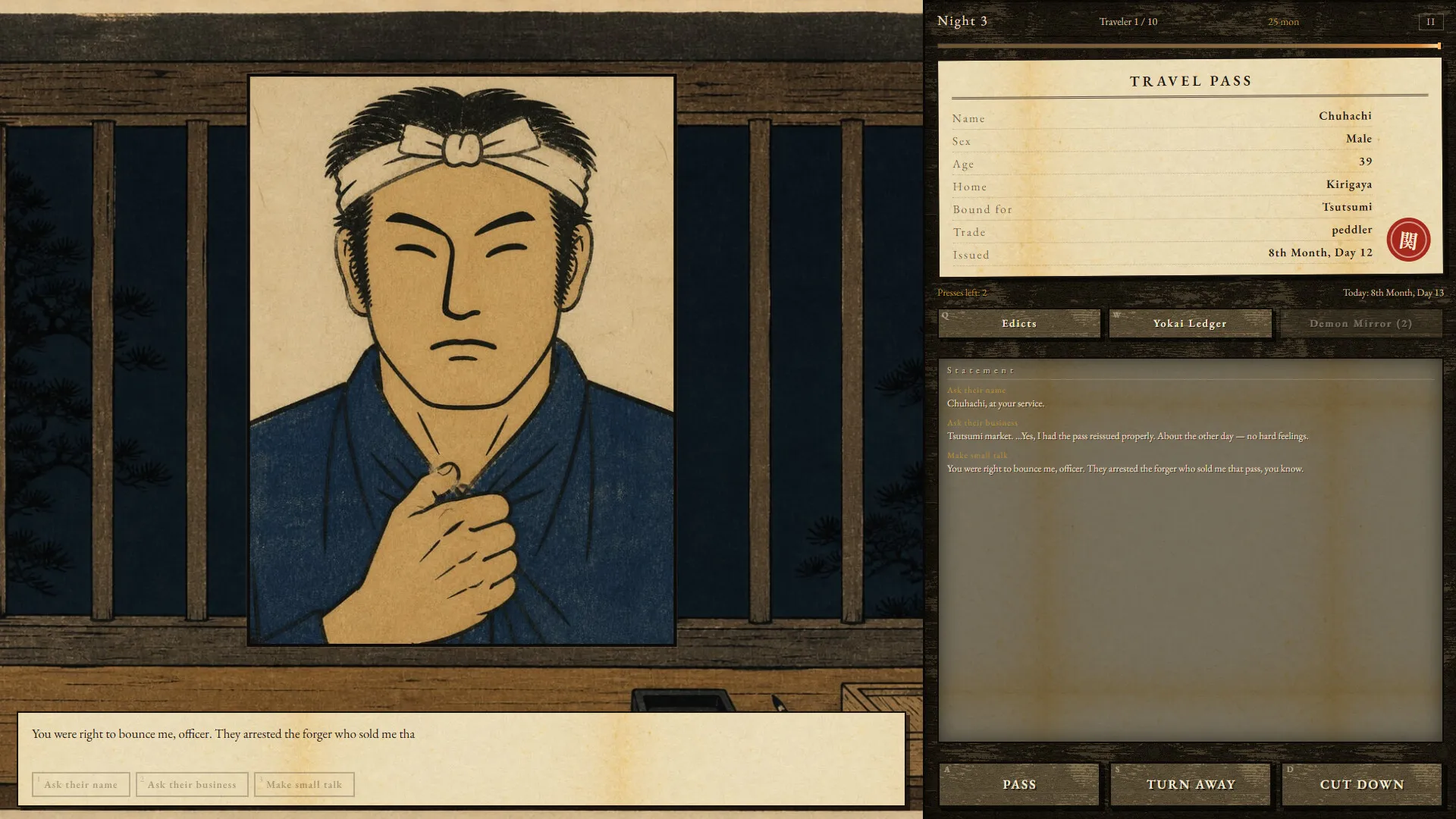Click the Statement panel header
Viewport: 1456px width, 819px height.
click(x=980, y=371)
